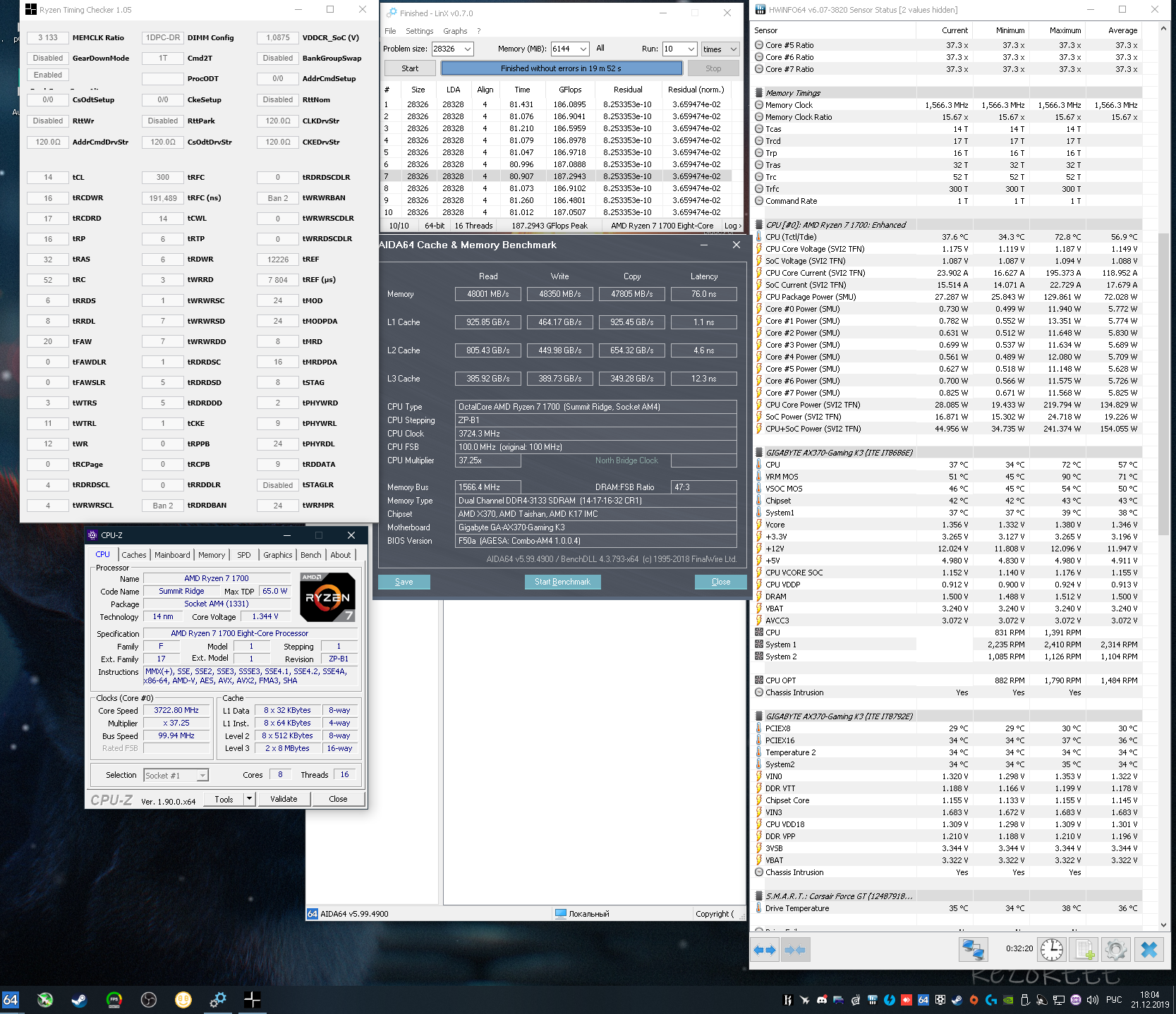Click the AIDA64 icon in system tray

pyautogui.click(x=923, y=1000)
